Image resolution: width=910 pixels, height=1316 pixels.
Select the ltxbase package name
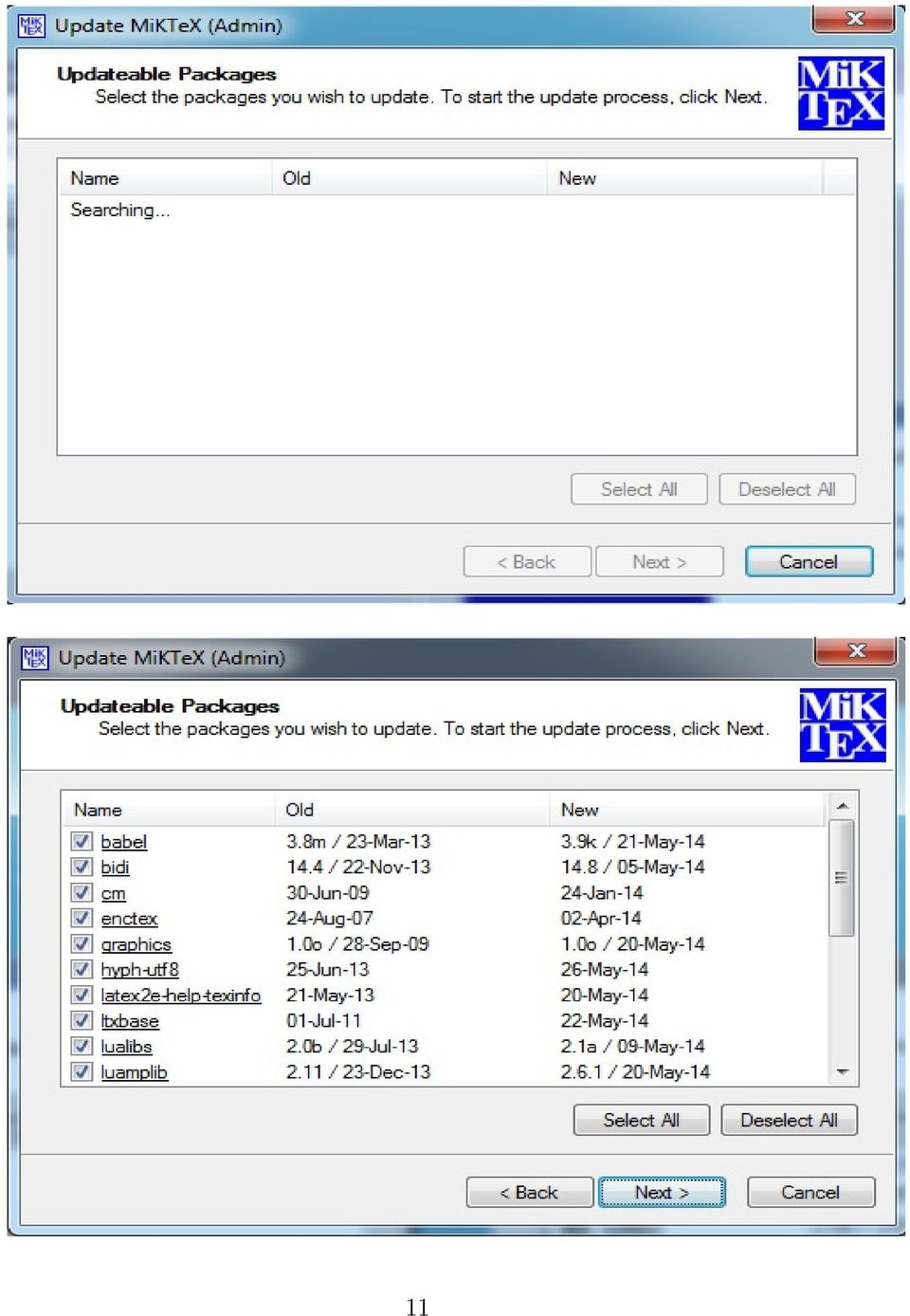click(x=130, y=1020)
